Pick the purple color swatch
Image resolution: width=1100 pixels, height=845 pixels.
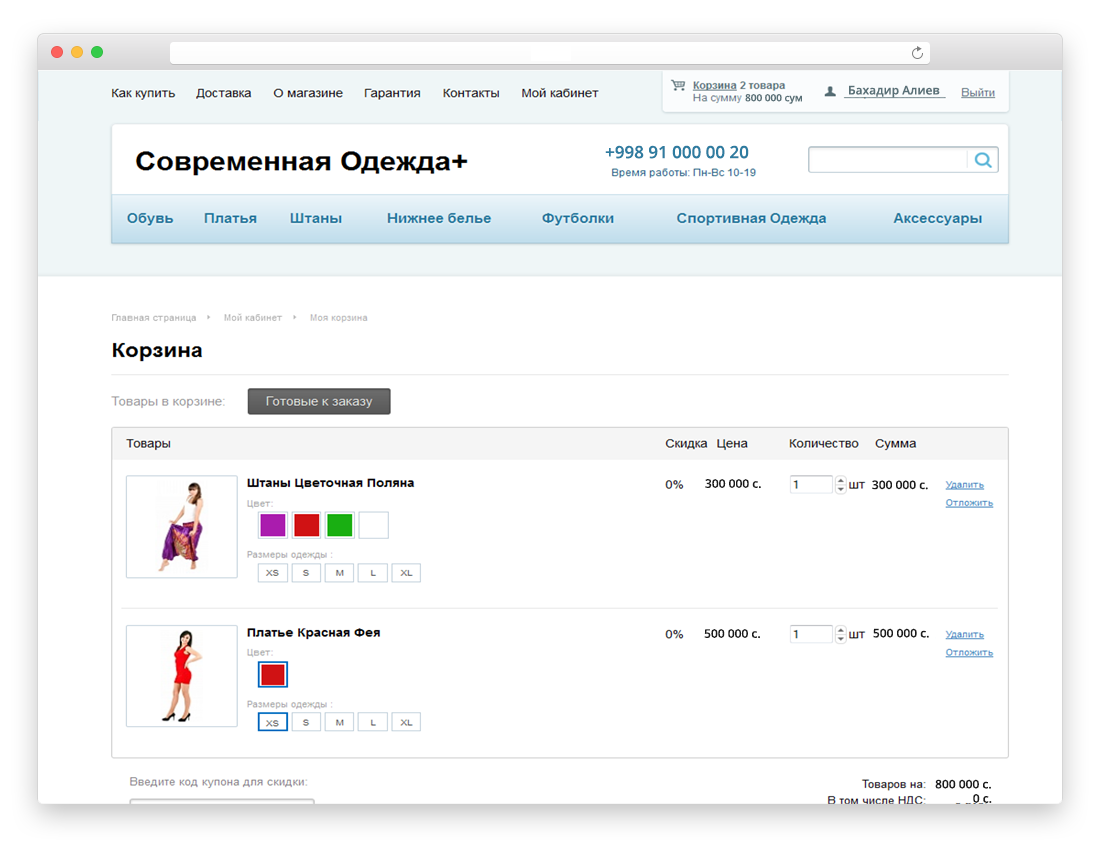click(x=272, y=525)
